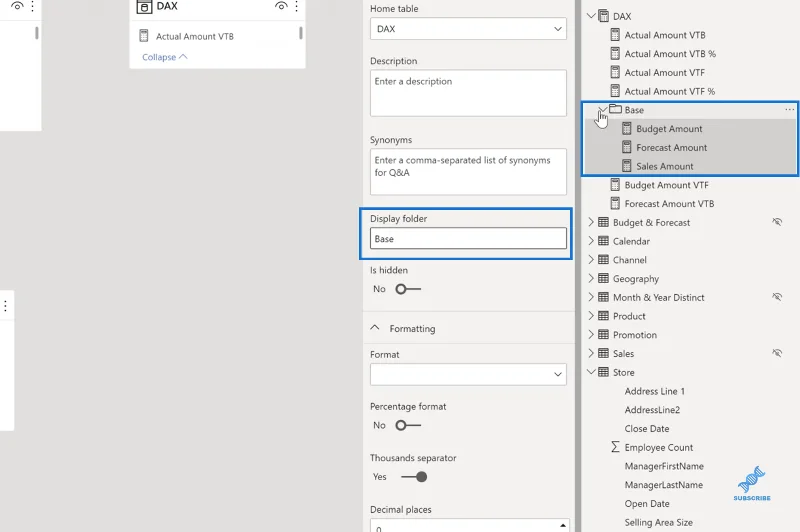Click the DAX table icon in Fields pane
The width and height of the screenshot is (800, 532).
click(x=603, y=16)
